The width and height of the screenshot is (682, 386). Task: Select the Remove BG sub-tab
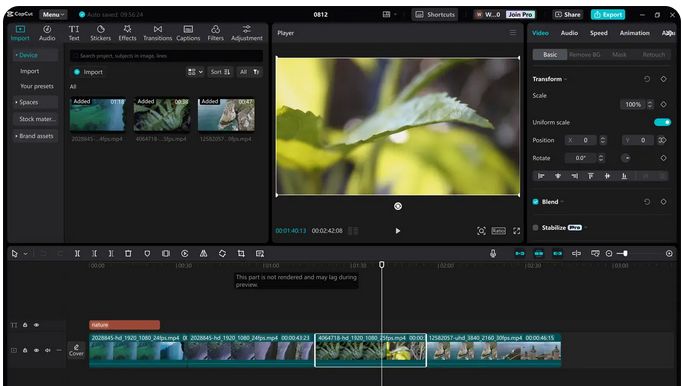click(585, 55)
